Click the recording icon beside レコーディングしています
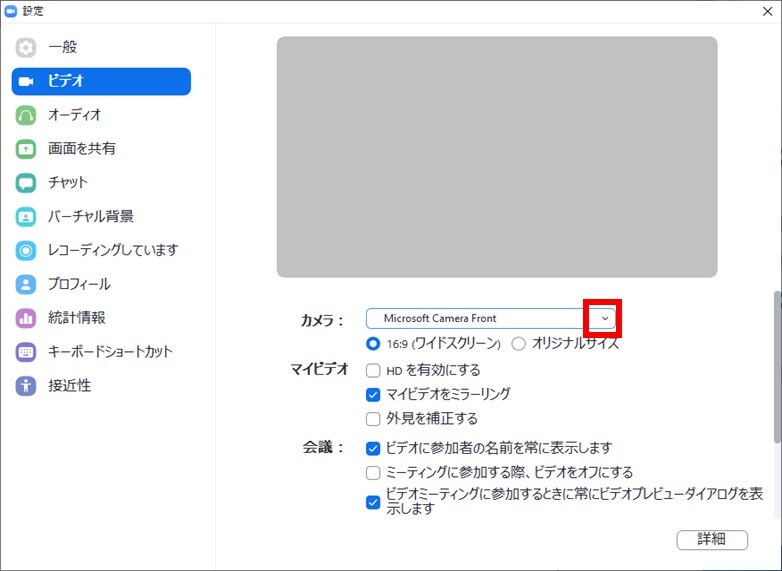The height and width of the screenshot is (571, 782). 25,250
